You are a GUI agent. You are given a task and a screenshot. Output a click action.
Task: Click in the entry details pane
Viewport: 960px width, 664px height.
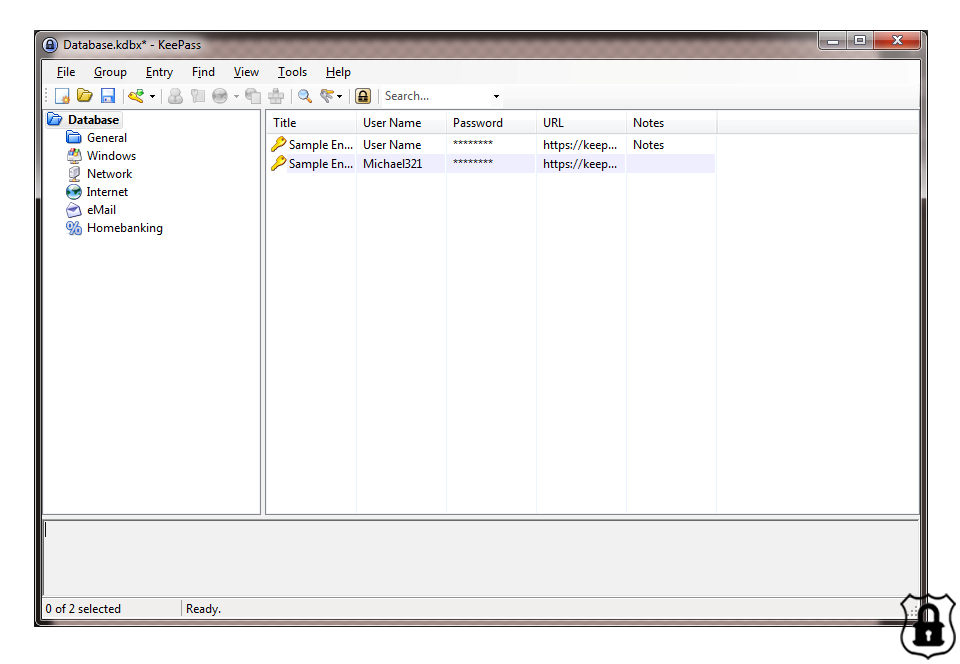coord(481,558)
